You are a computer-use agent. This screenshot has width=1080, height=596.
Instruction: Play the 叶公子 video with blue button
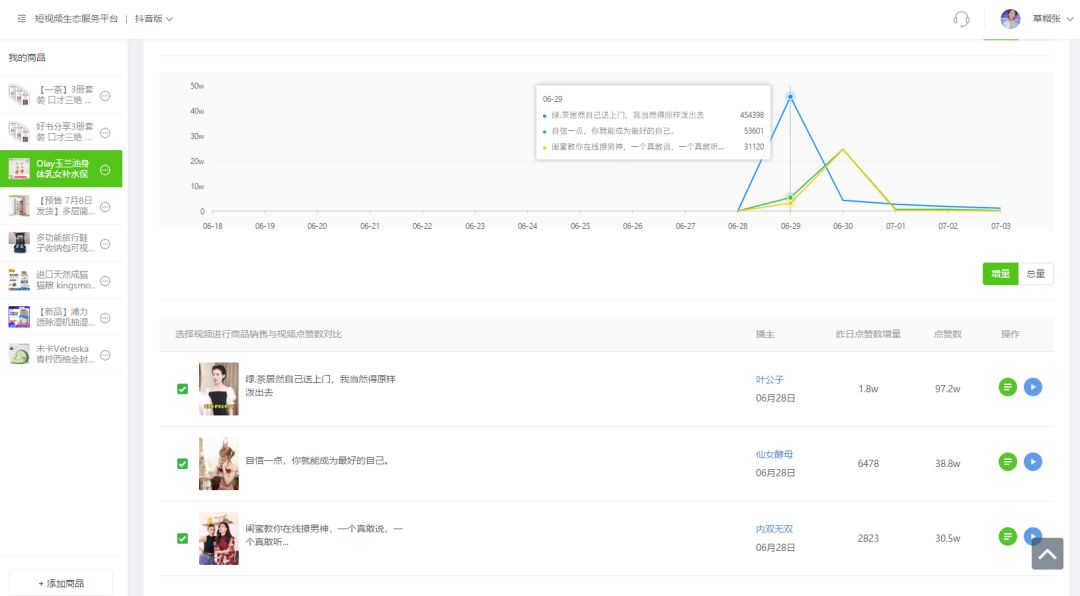tap(1033, 387)
